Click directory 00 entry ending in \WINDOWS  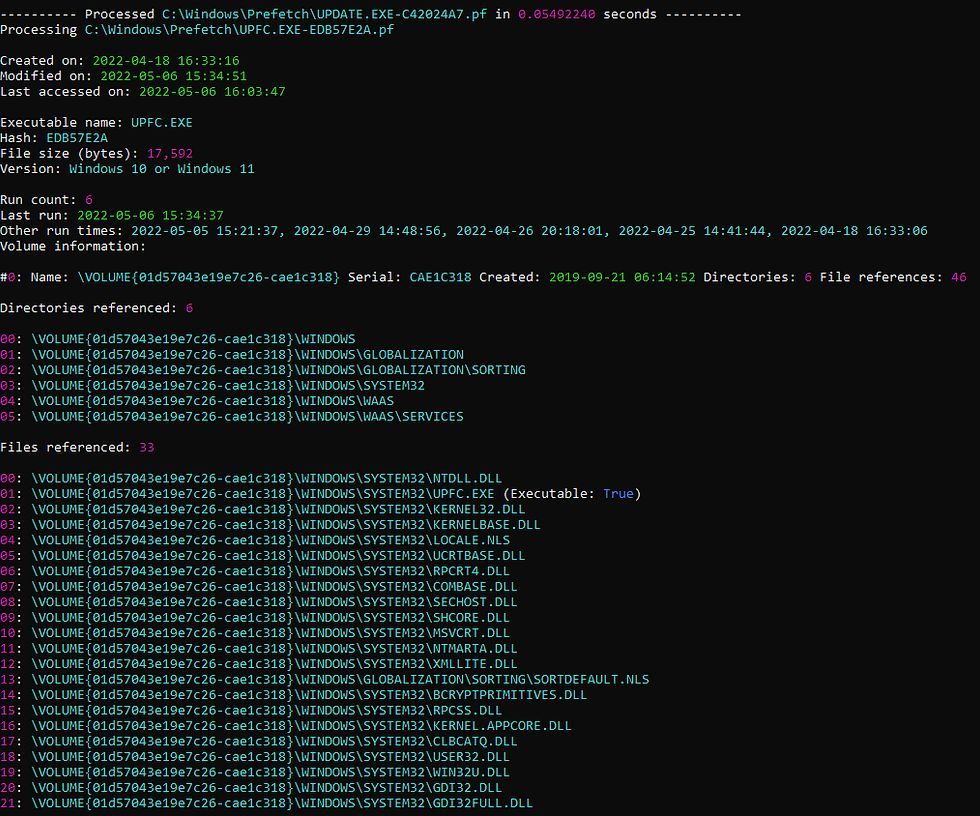point(178,339)
